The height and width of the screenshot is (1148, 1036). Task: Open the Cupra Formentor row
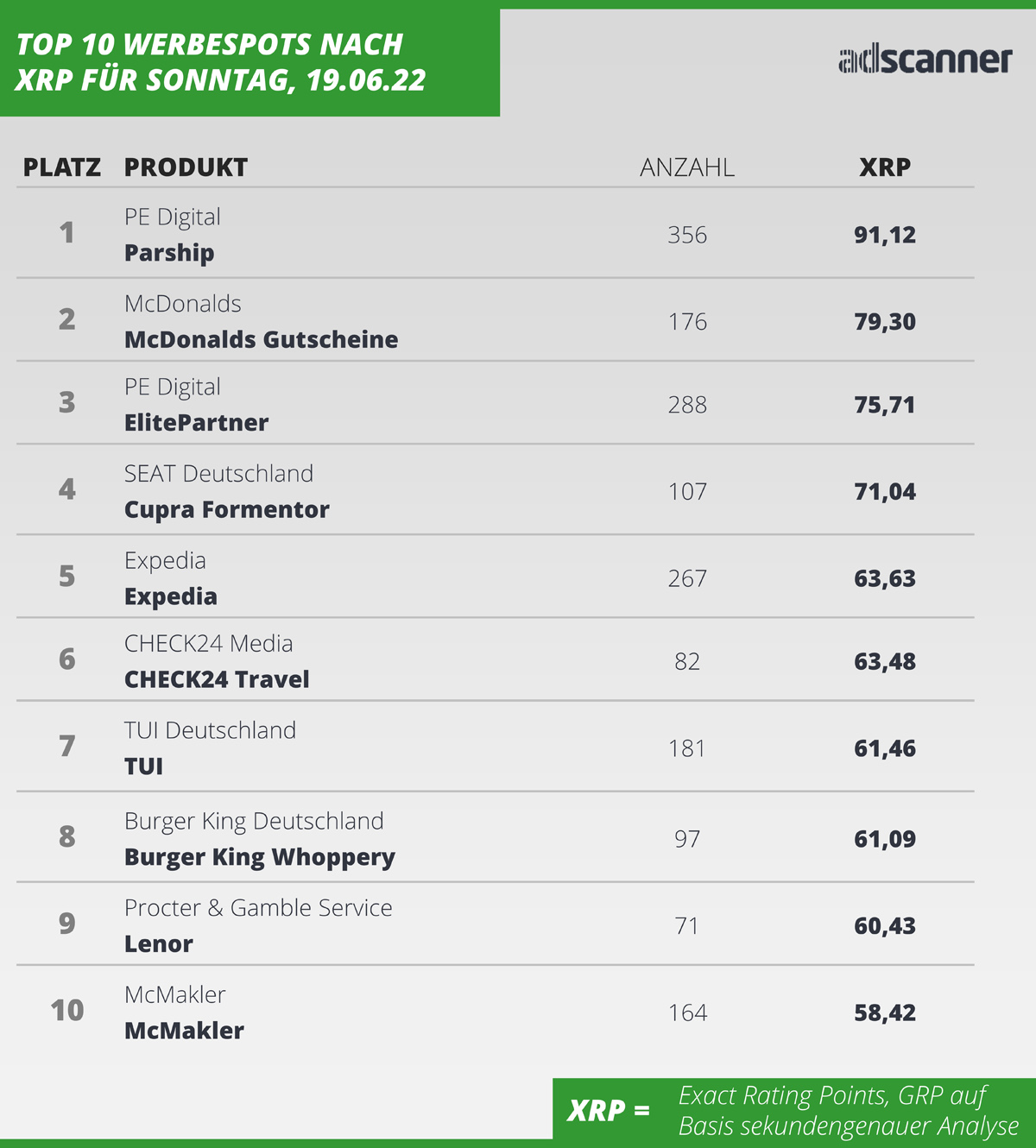pos(226,509)
